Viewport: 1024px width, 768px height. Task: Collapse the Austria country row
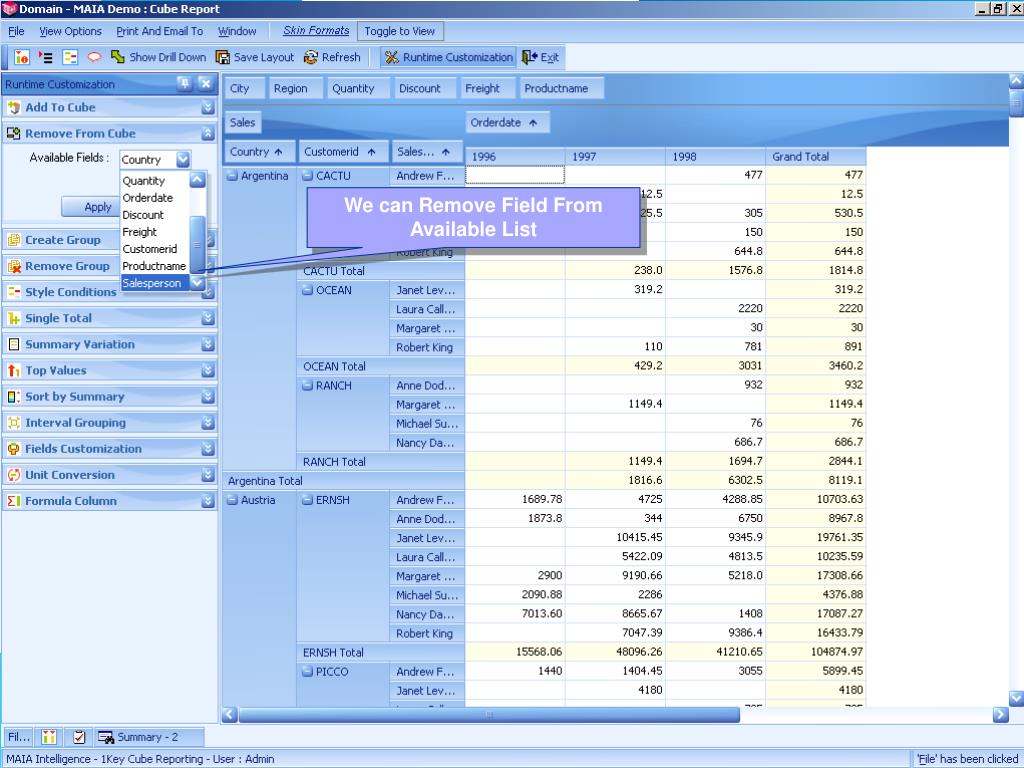pos(232,500)
